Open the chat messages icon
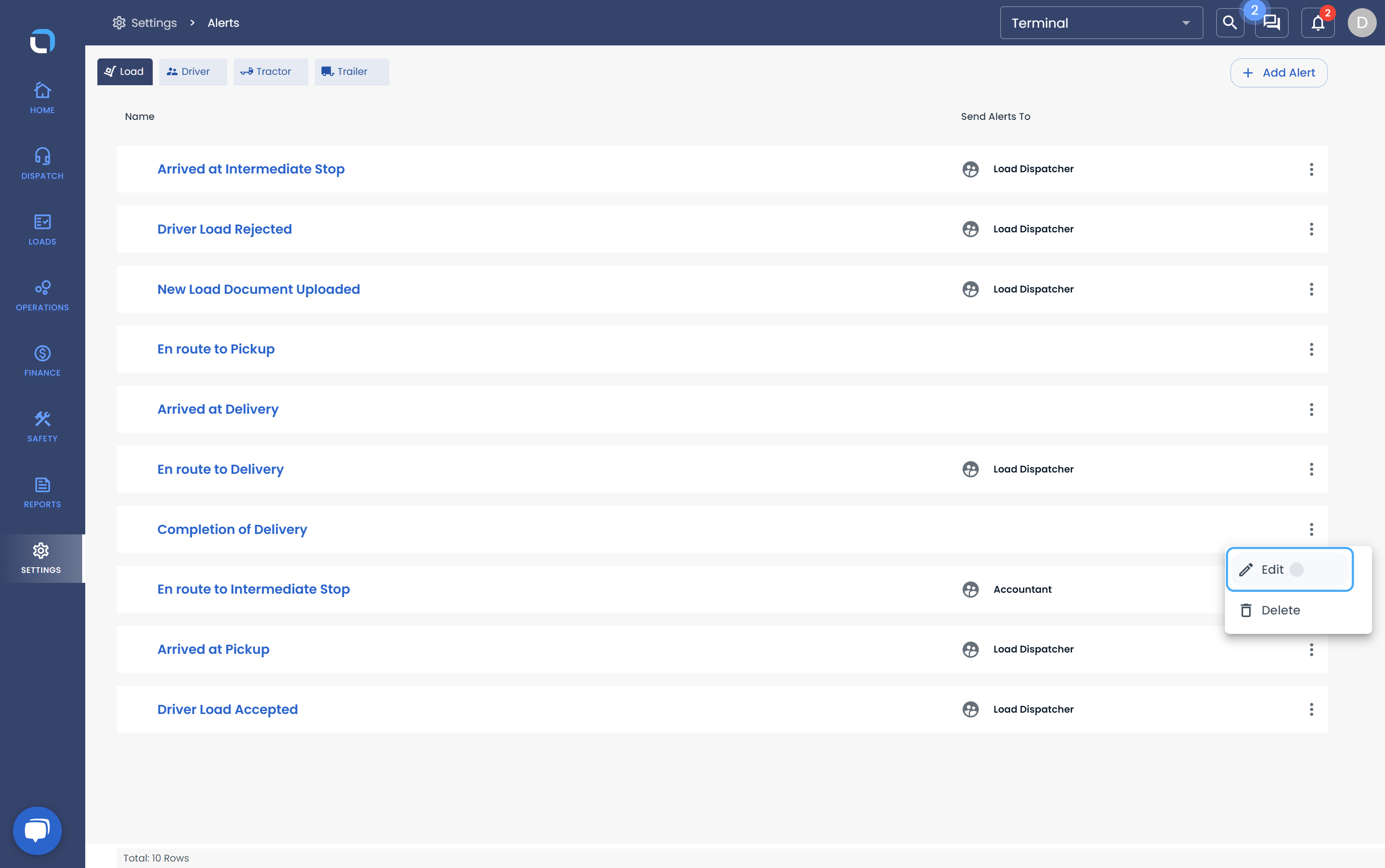The width and height of the screenshot is (1385, 868). [1271, 23]
